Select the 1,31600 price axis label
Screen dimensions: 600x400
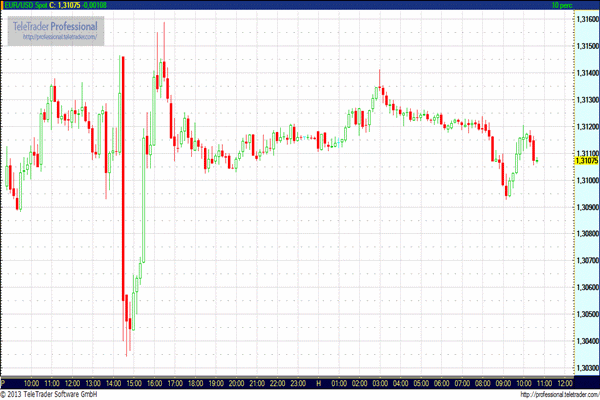(x=587, y=19)
